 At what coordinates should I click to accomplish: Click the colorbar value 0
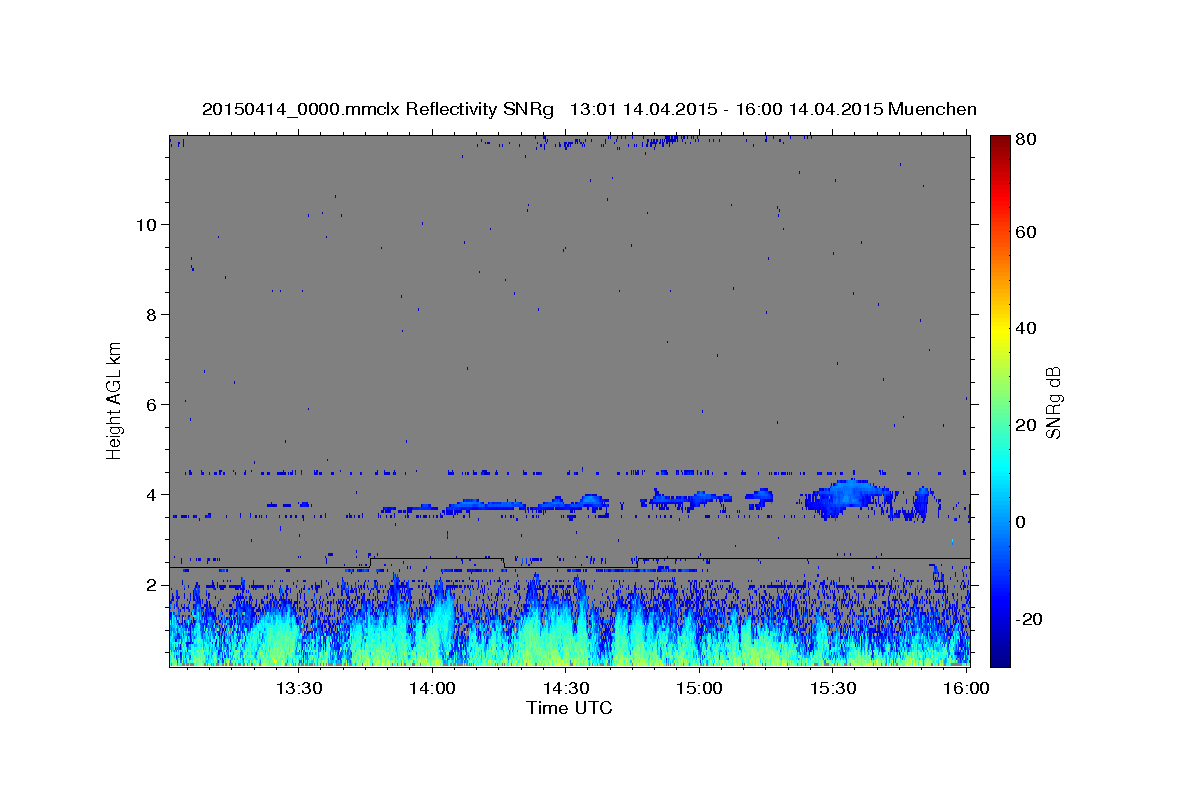(1022, 522)
